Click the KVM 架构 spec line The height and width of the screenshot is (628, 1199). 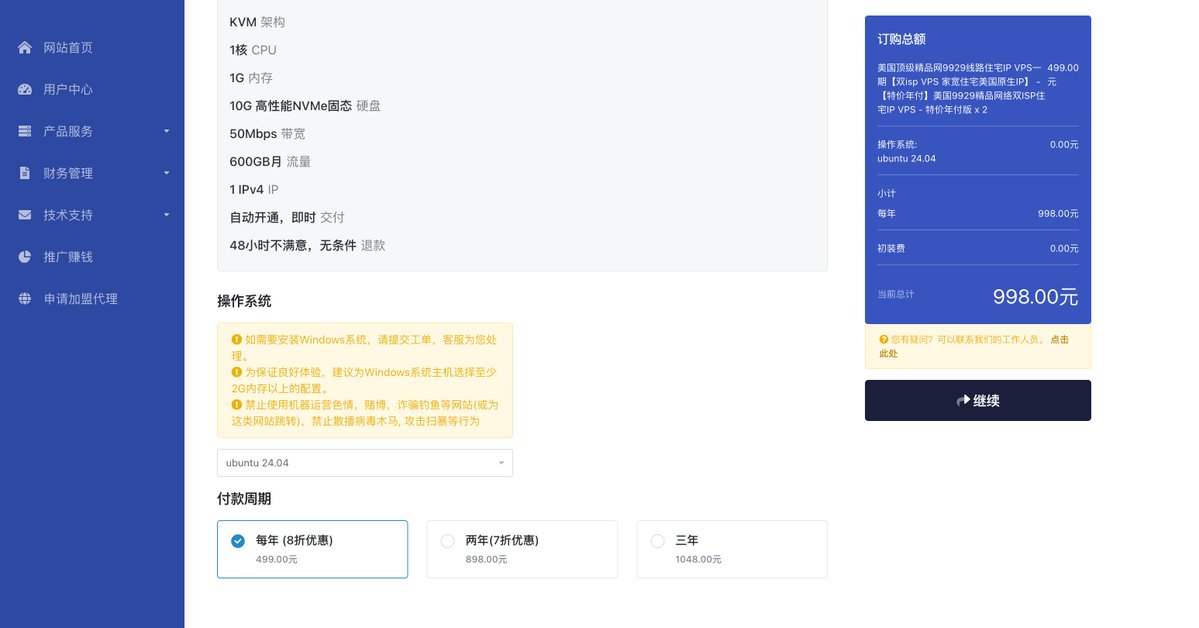click(x=257, y=22)
